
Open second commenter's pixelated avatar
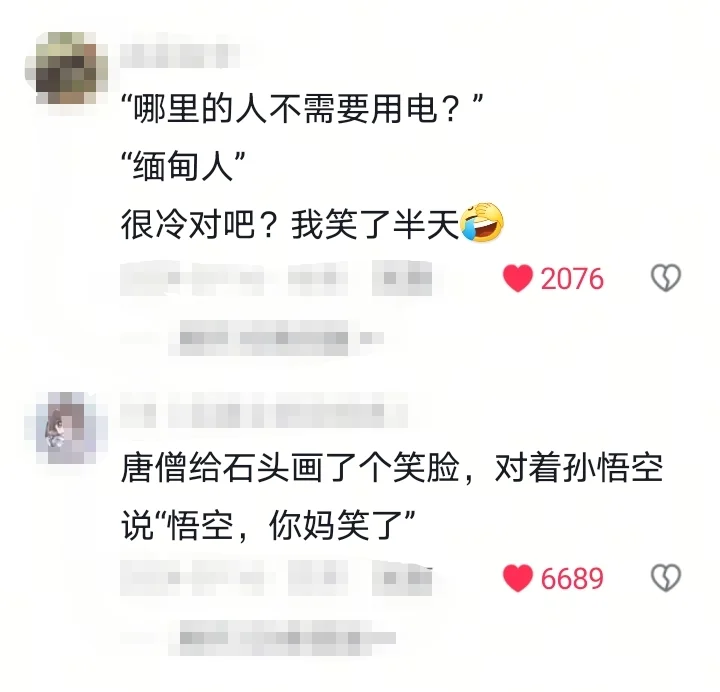coord(66,427)
